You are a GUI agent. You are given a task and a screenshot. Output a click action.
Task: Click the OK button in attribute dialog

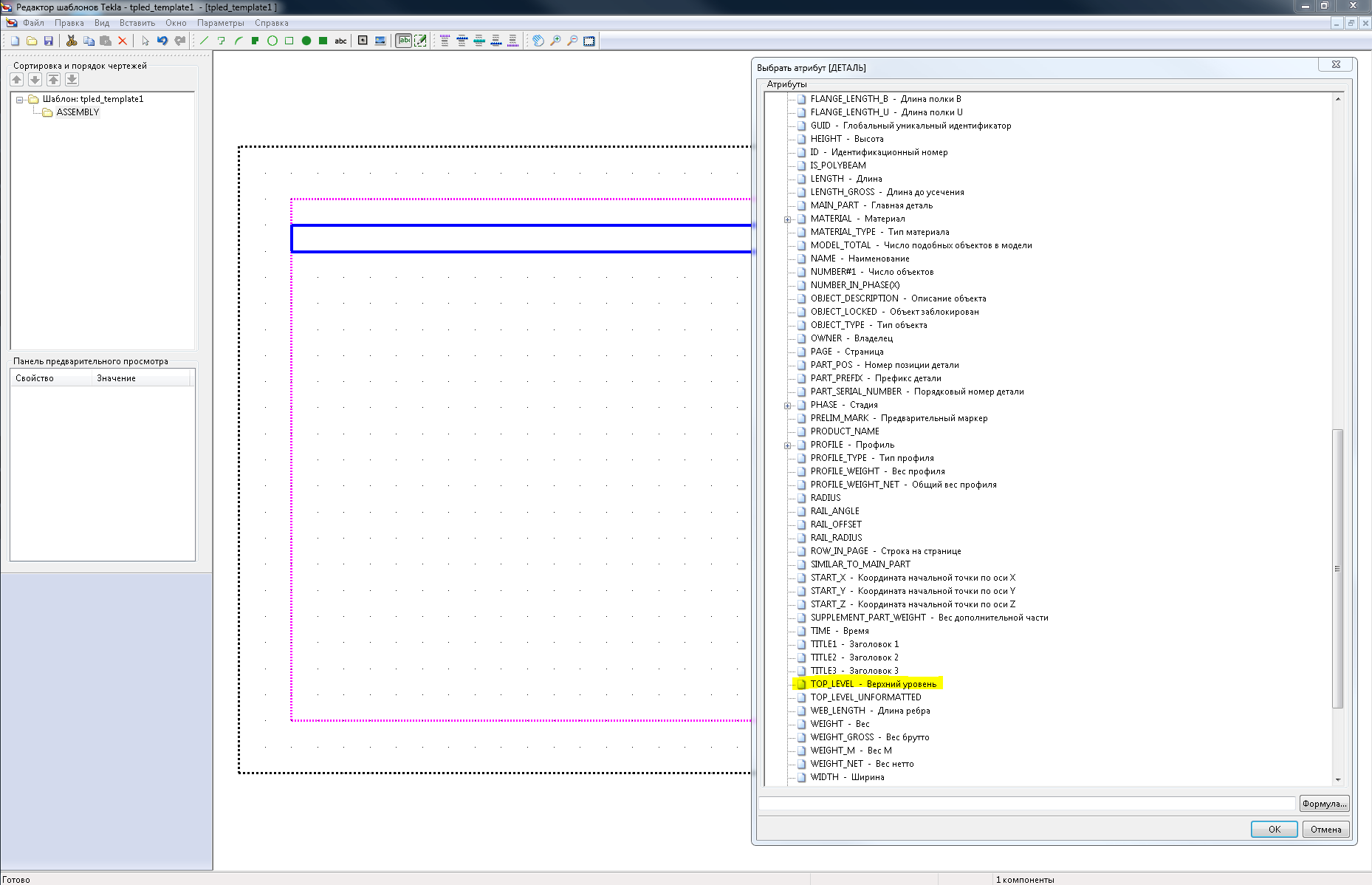pos(1274,830)
